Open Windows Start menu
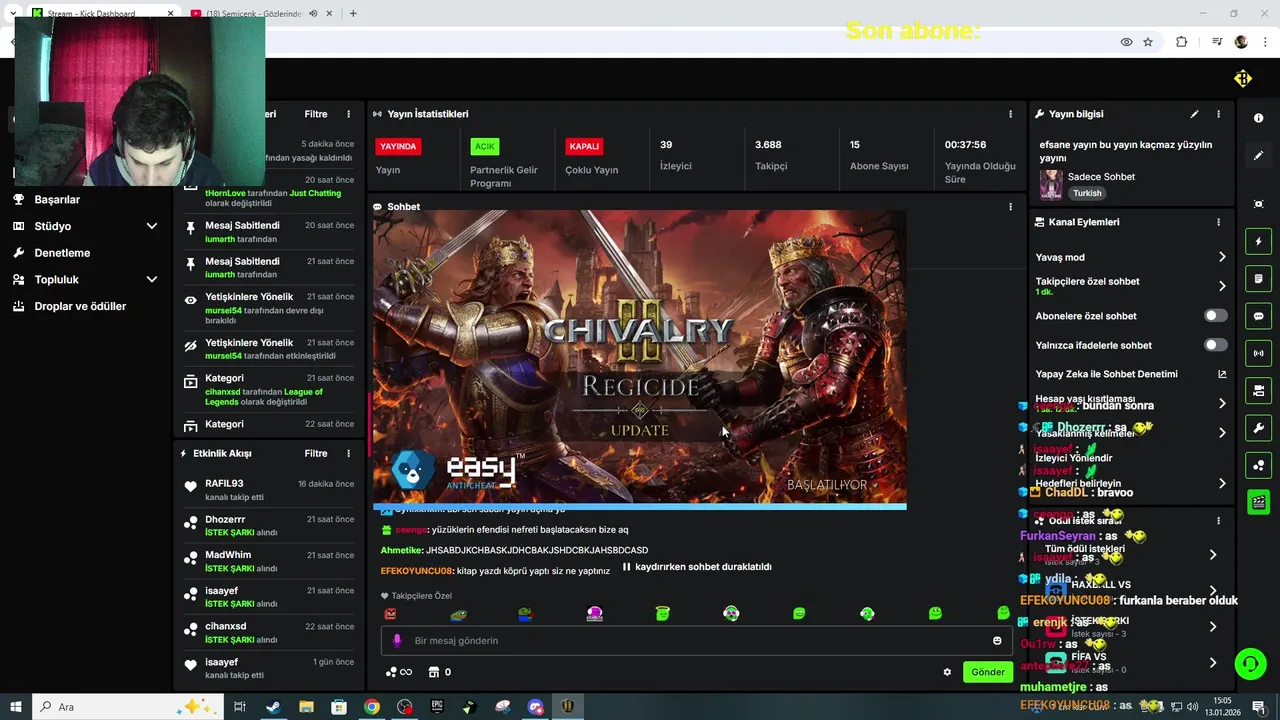 click(x=16, y=707)
